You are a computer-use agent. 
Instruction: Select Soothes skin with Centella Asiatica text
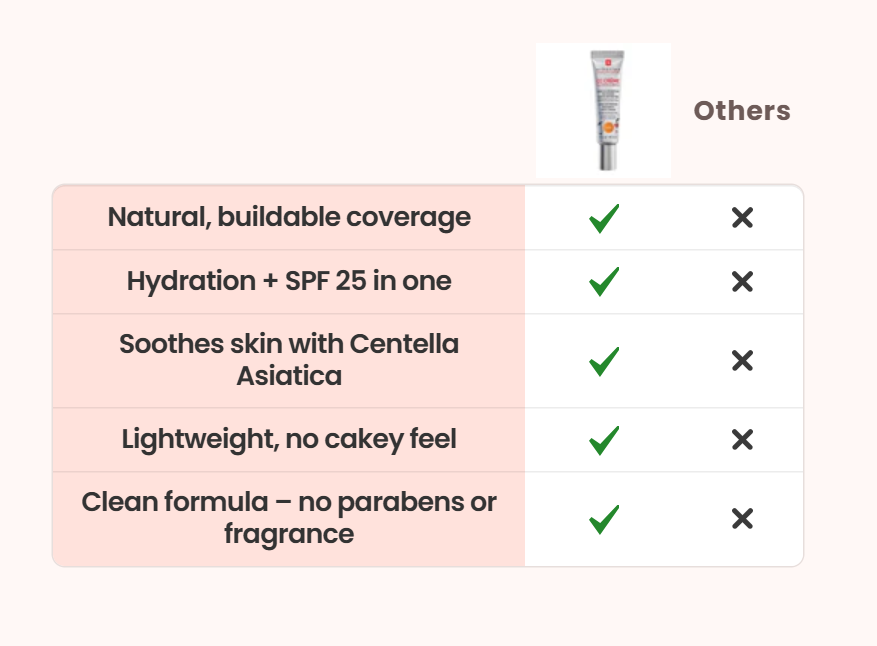[x=289, y=360]
